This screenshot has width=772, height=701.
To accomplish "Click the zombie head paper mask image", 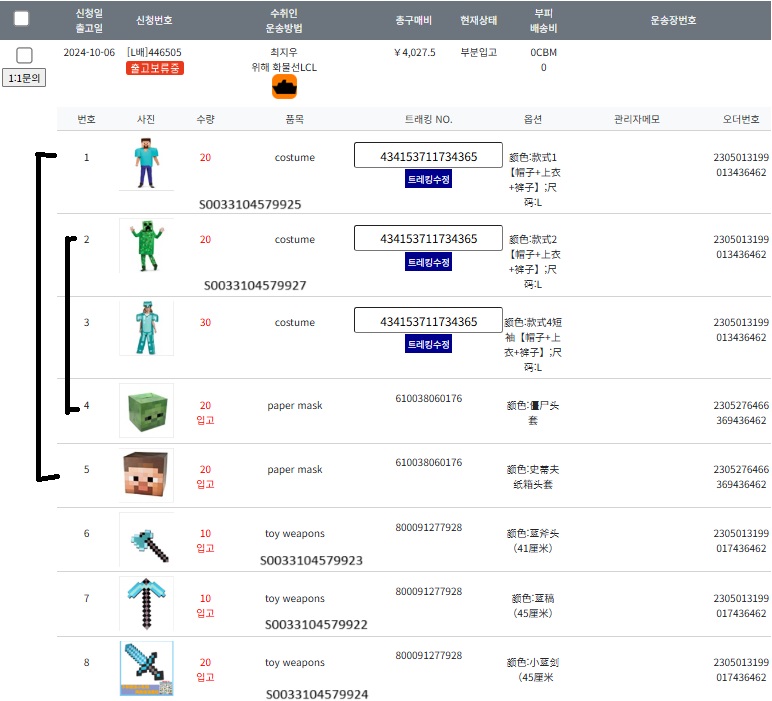I will tap(146, 410).
